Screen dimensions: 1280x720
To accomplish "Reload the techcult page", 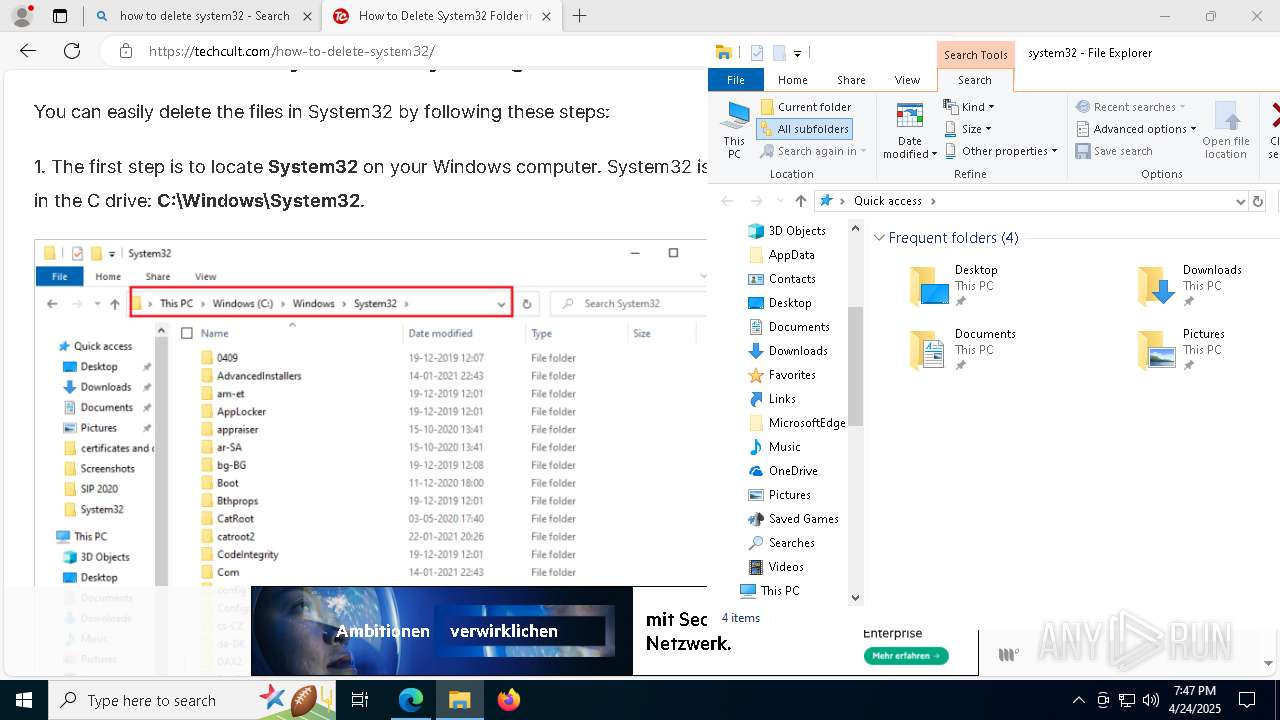I will click(72, 51).
